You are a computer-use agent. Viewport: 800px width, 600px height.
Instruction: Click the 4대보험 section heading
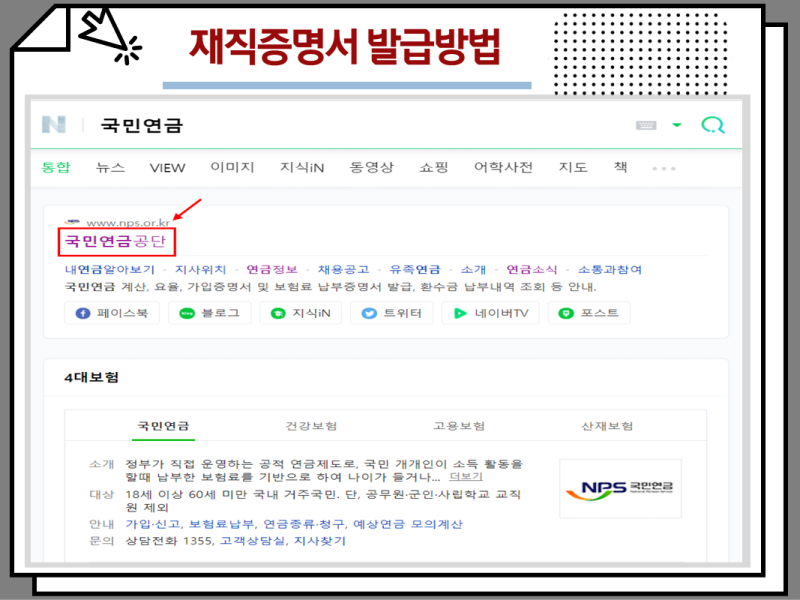(x=91, y=378)
